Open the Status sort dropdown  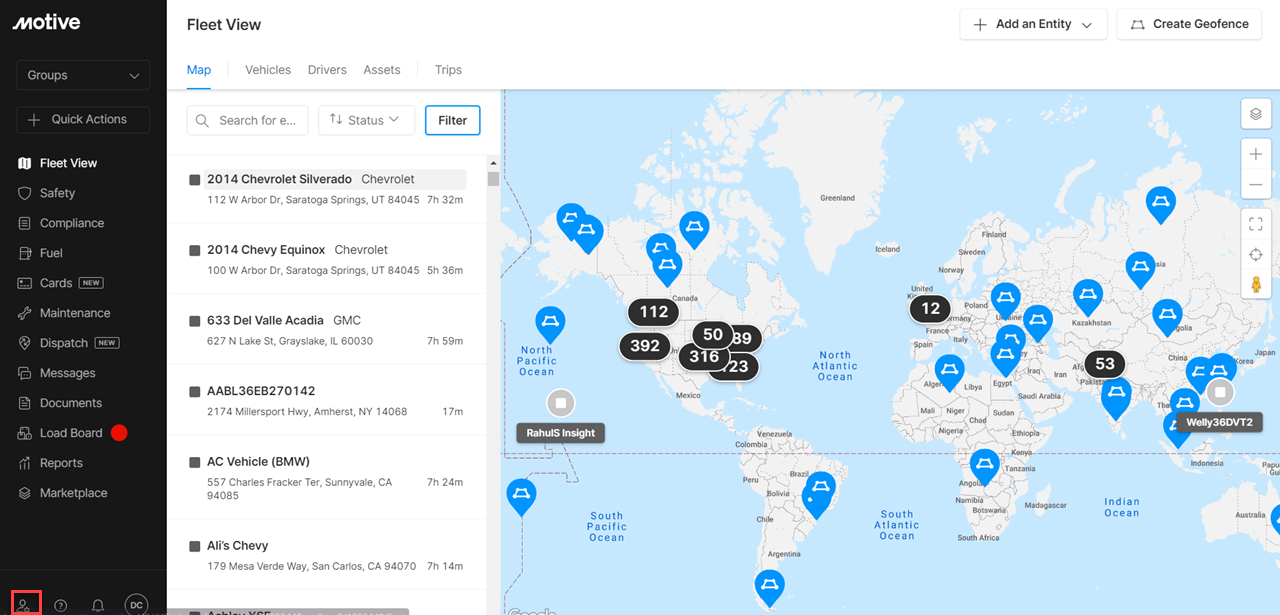[x=366, y=120]
